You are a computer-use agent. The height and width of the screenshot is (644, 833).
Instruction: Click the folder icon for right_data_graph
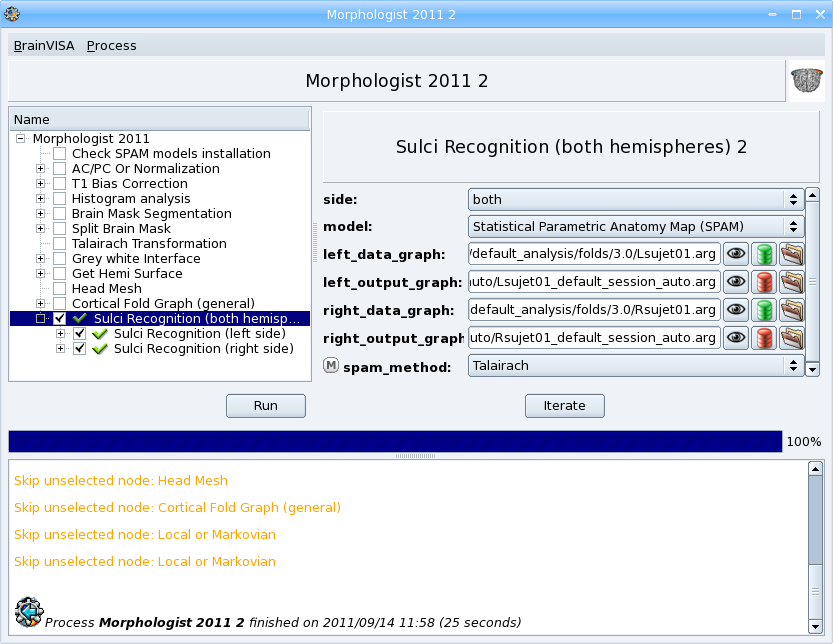tap(791, 310)
